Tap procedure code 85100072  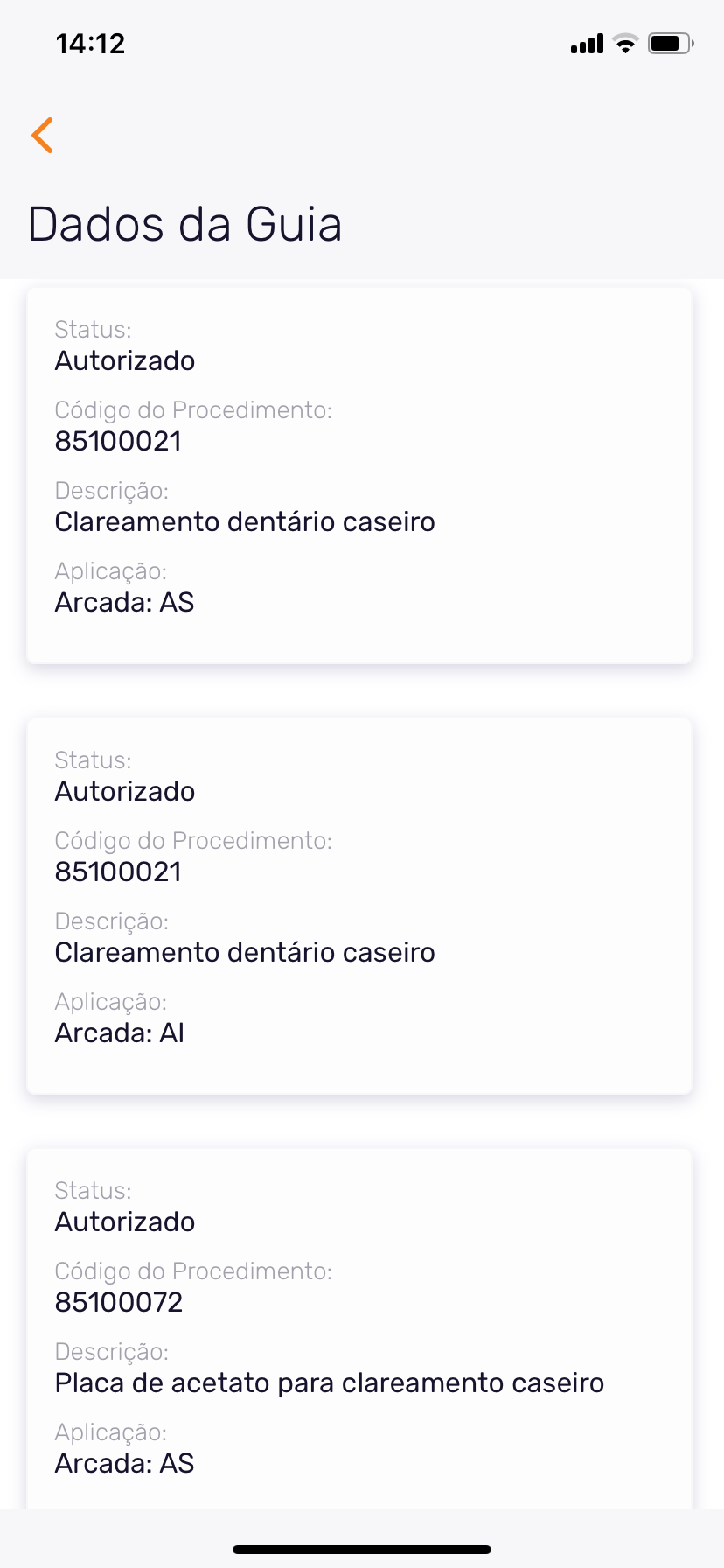click(119, 1302)
